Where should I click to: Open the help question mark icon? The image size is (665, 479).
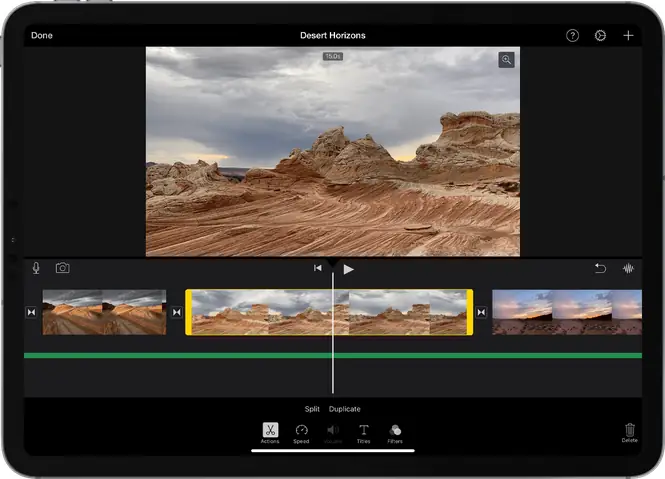(572, 36)
